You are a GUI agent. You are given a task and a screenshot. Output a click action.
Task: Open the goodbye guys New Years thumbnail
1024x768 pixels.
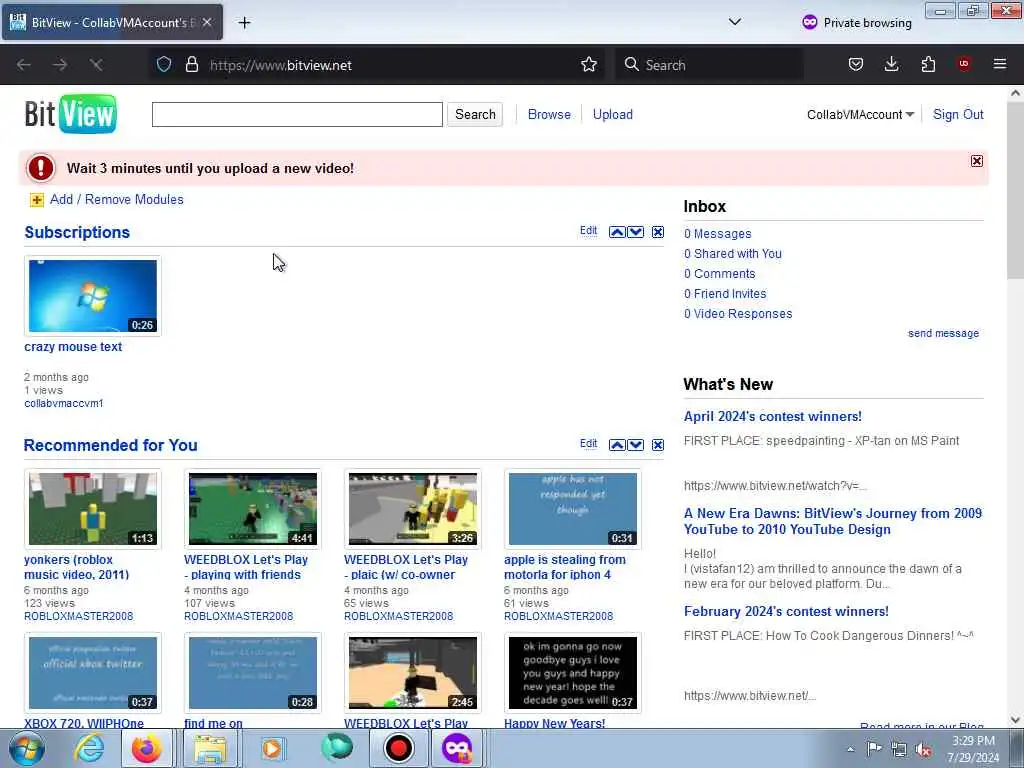click(x=573, y=673)
